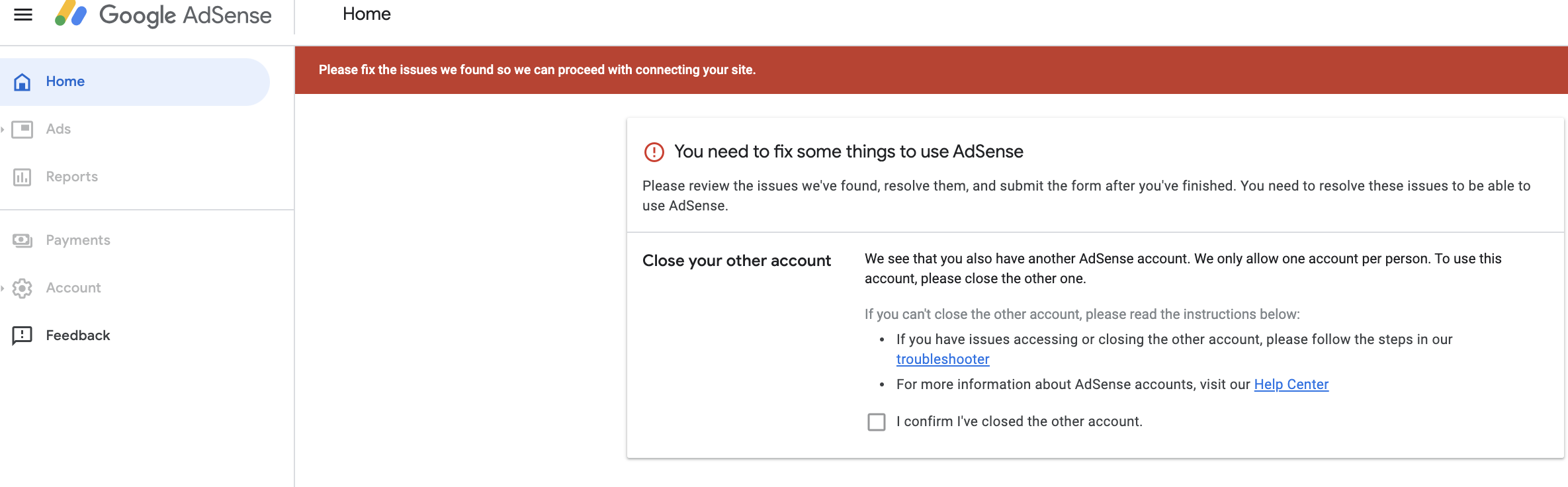Click the red alert warning icon
Viewport: 1568px width, 487px height.
pyautogui.click(x=654, y=152)
